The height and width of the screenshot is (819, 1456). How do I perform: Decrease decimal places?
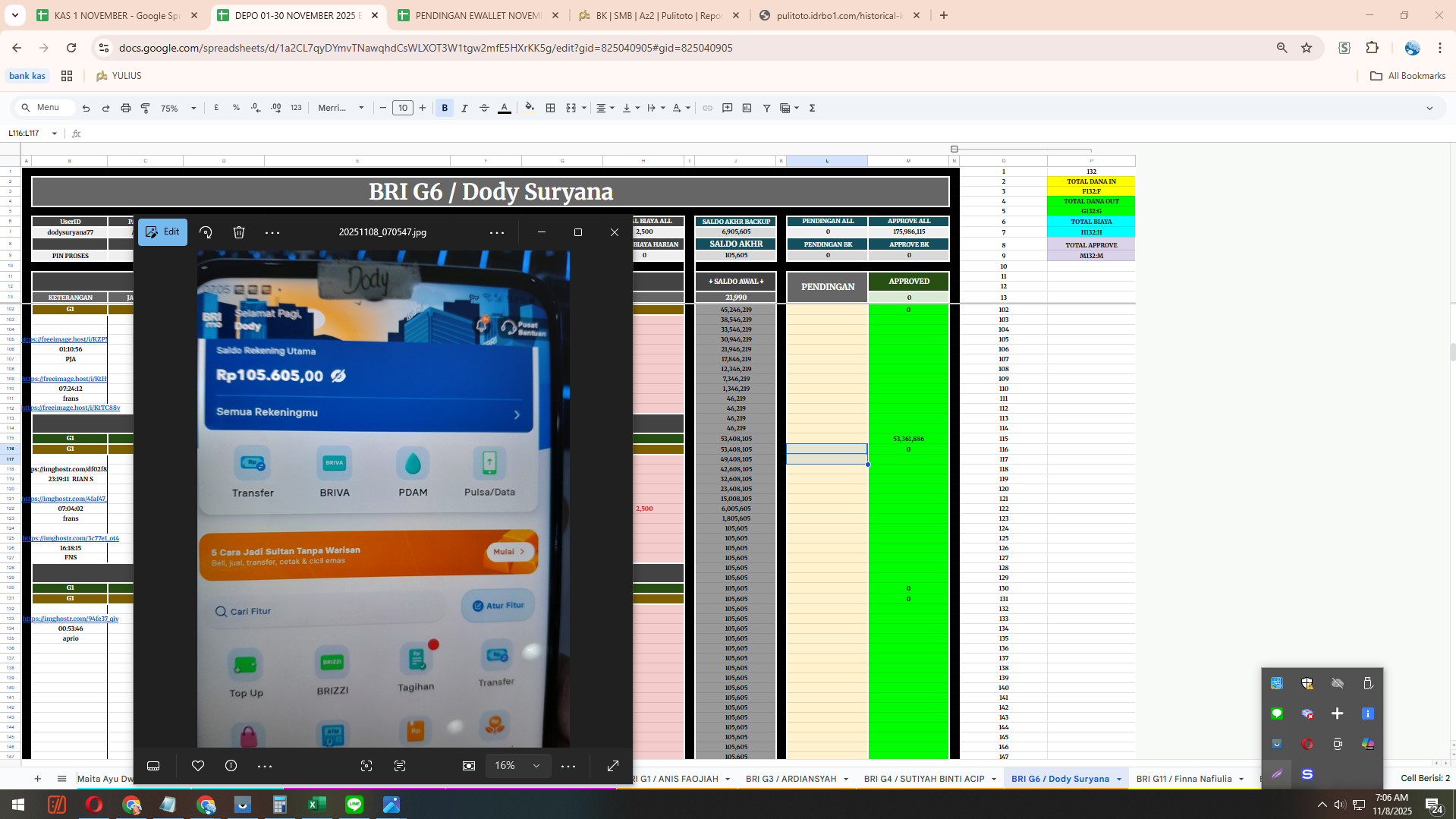[x=256, y=108]
